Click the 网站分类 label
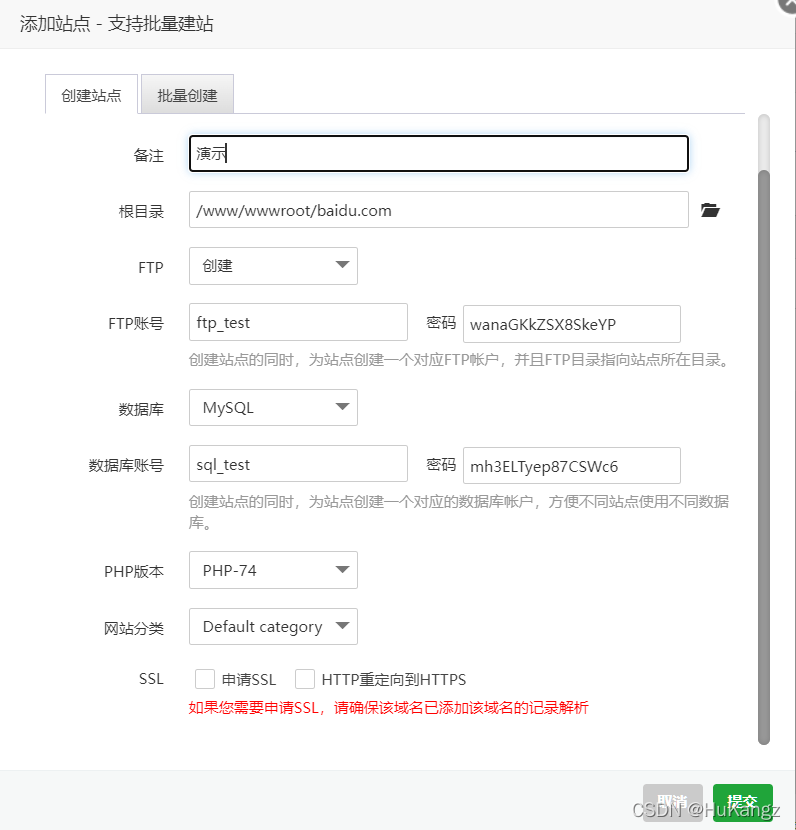This screenshot has height=830, width=796. [133, 628]
